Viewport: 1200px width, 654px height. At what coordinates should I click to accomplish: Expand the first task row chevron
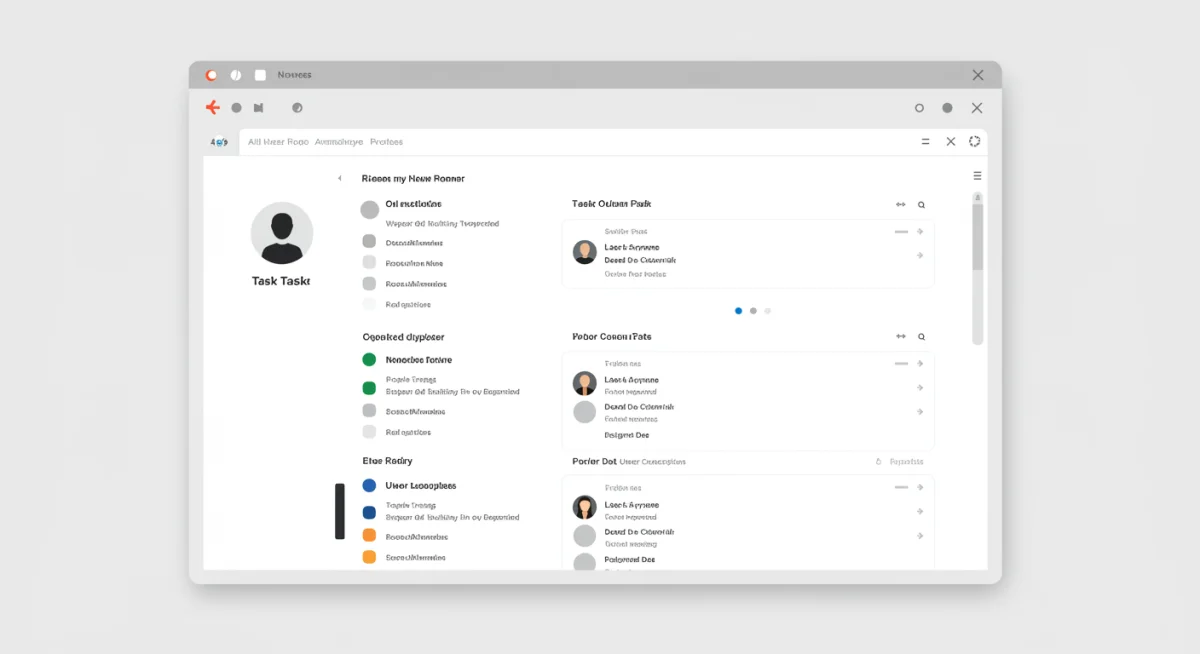[920, 231]
